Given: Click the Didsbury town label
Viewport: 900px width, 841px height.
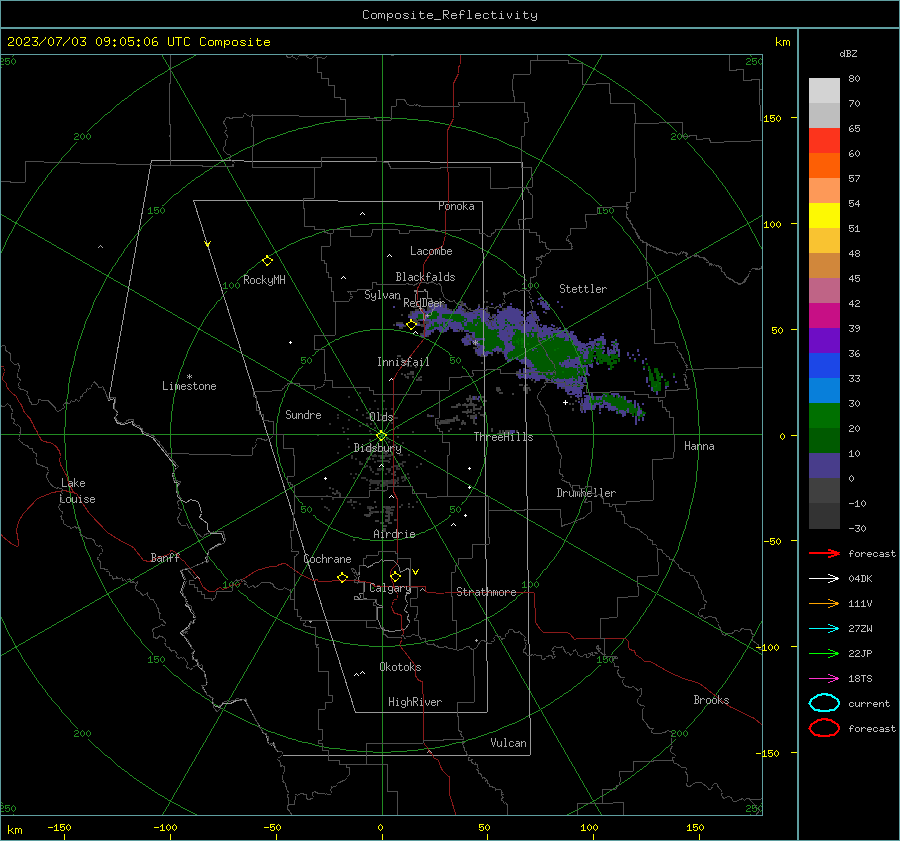Looking at the screenshot, I should click(x=378, y=448).
